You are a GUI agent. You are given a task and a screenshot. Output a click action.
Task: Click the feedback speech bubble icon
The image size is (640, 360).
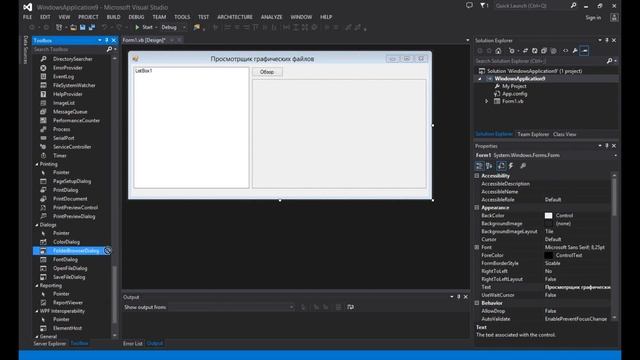[x=469, y=6]
